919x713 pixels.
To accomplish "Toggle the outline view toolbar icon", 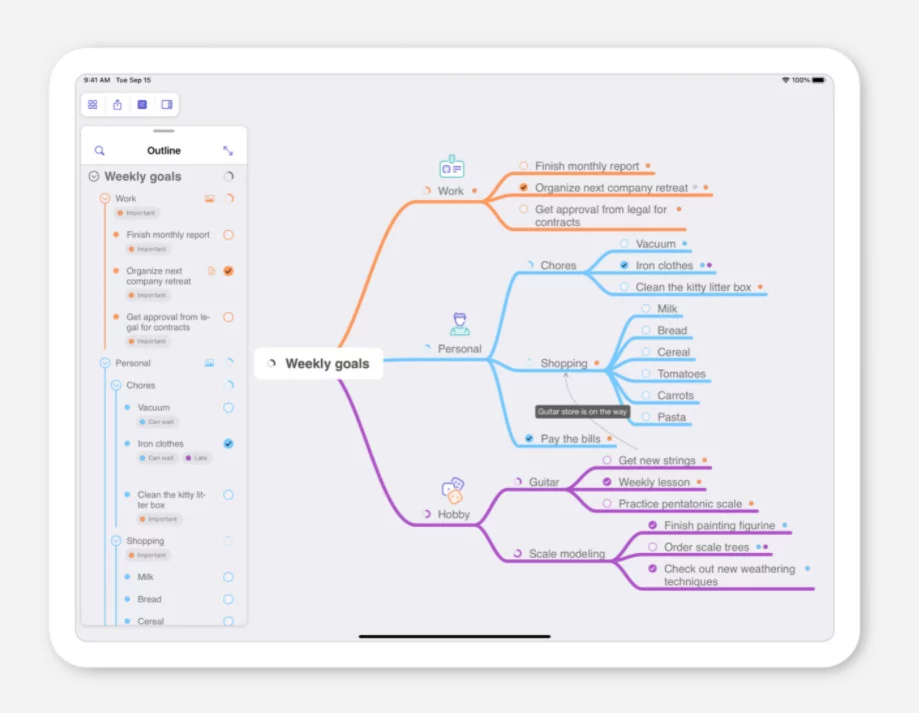I will point(142,105).
